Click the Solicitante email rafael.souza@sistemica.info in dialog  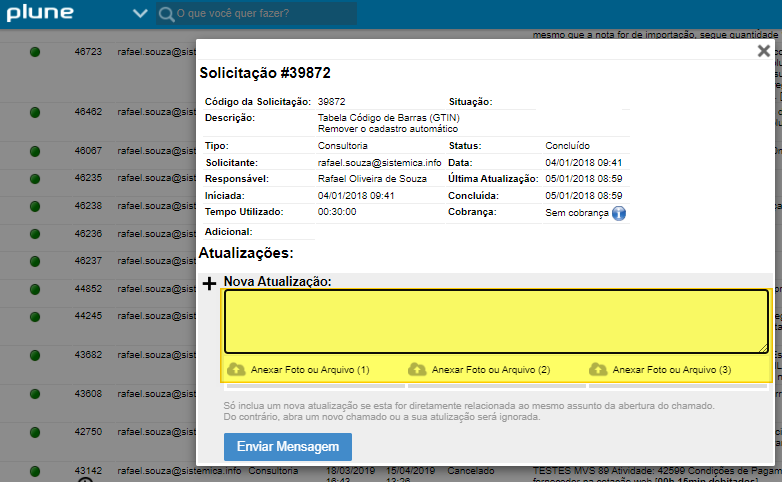pyautogui.click(x=380, y=163)
